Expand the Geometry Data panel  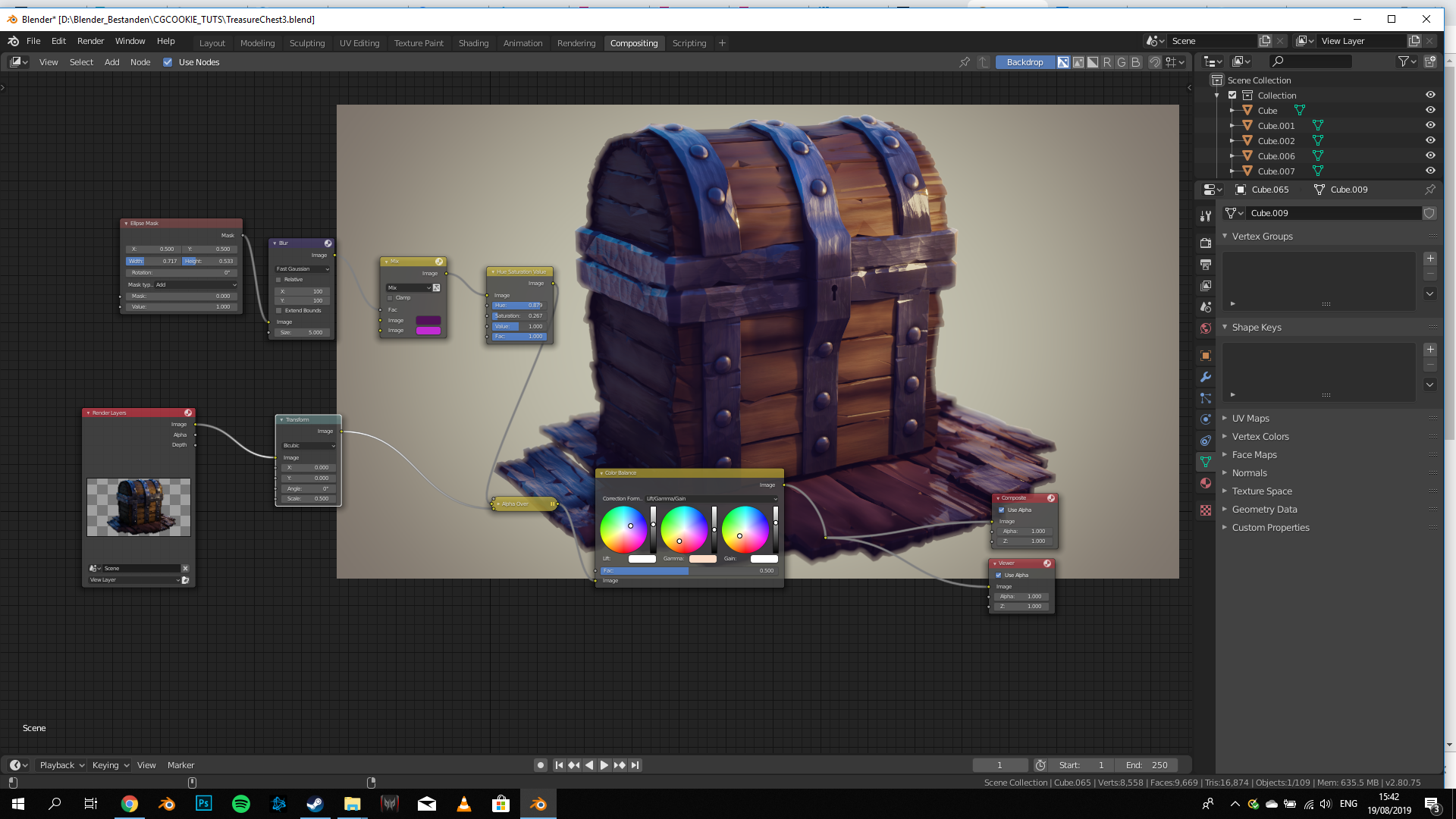click(1264, 510)
